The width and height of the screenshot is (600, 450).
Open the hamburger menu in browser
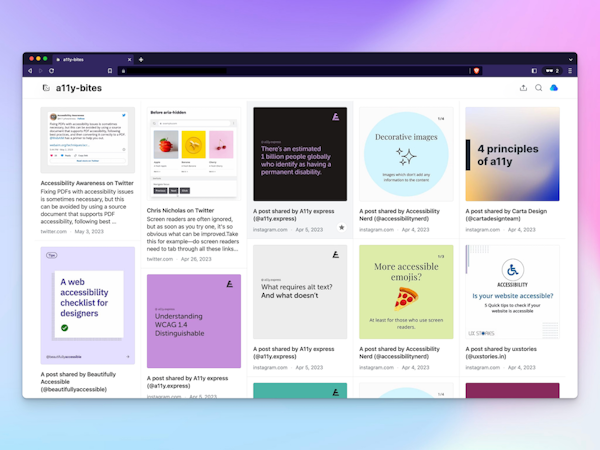[570, 71]
